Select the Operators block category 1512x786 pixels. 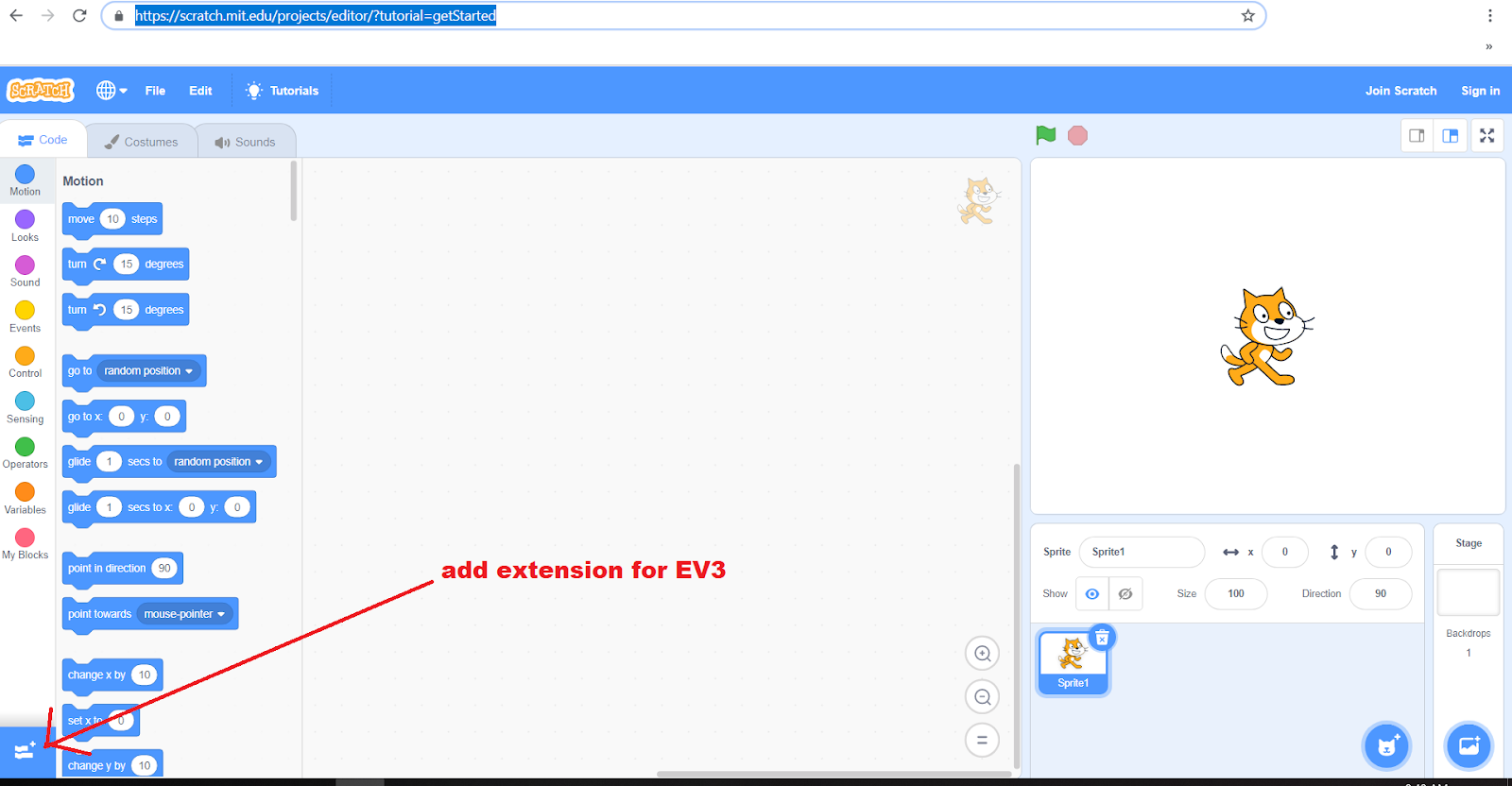[26, 453]
